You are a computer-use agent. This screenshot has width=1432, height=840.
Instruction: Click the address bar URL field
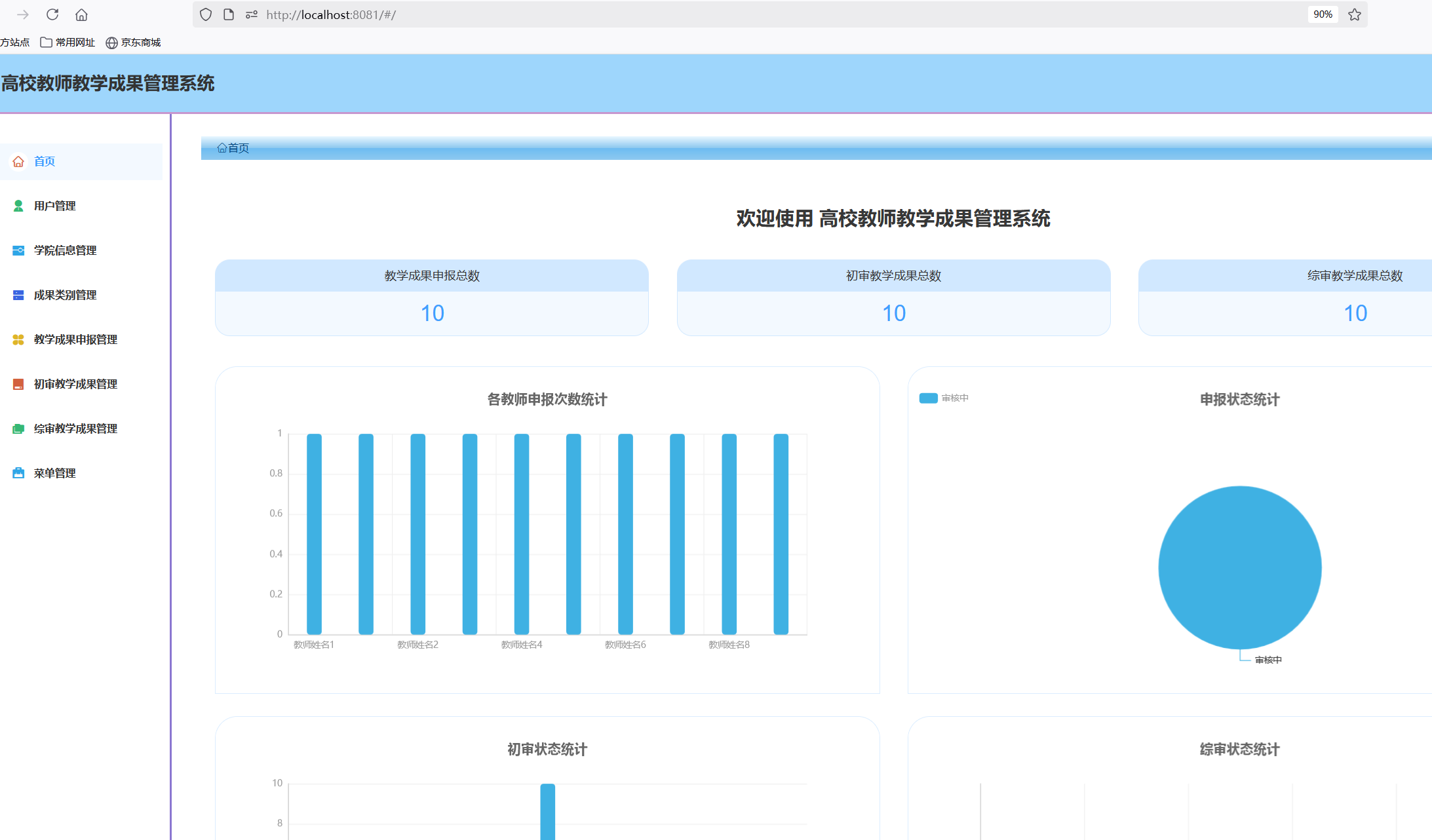[655, 14]
